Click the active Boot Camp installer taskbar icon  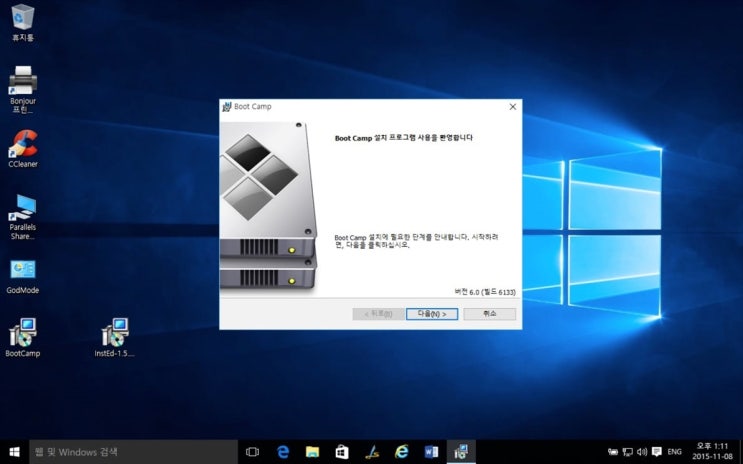[461, 452]
